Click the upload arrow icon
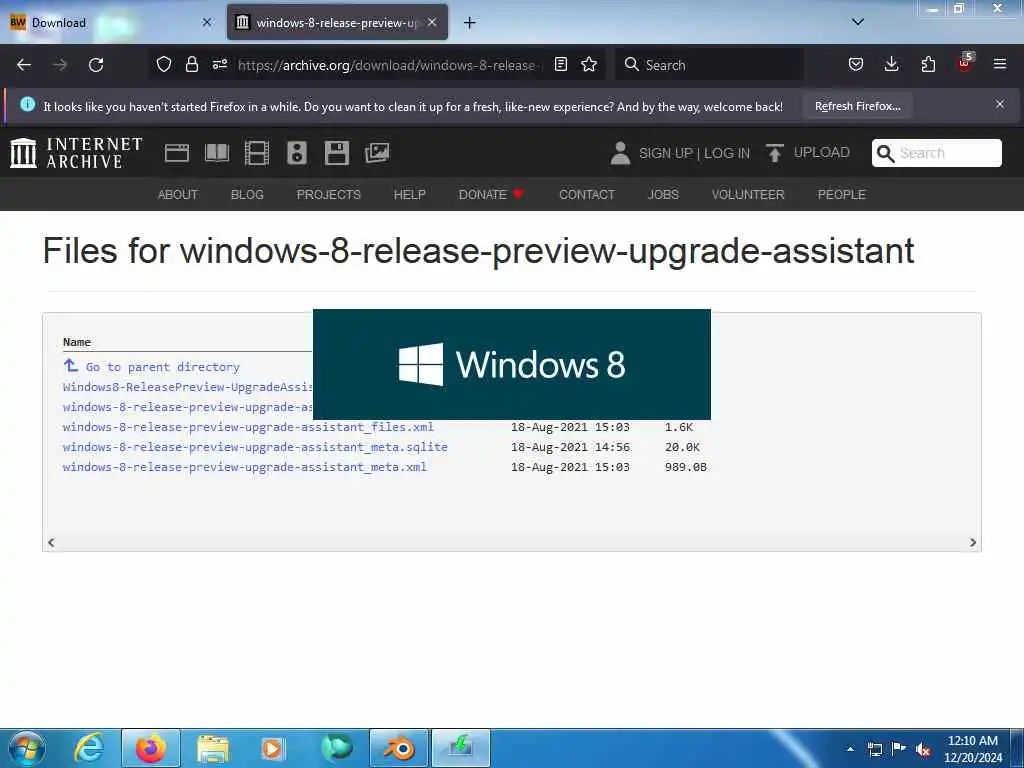The width and height of the screenshot is (1024, 768). (x=775, y=153)
